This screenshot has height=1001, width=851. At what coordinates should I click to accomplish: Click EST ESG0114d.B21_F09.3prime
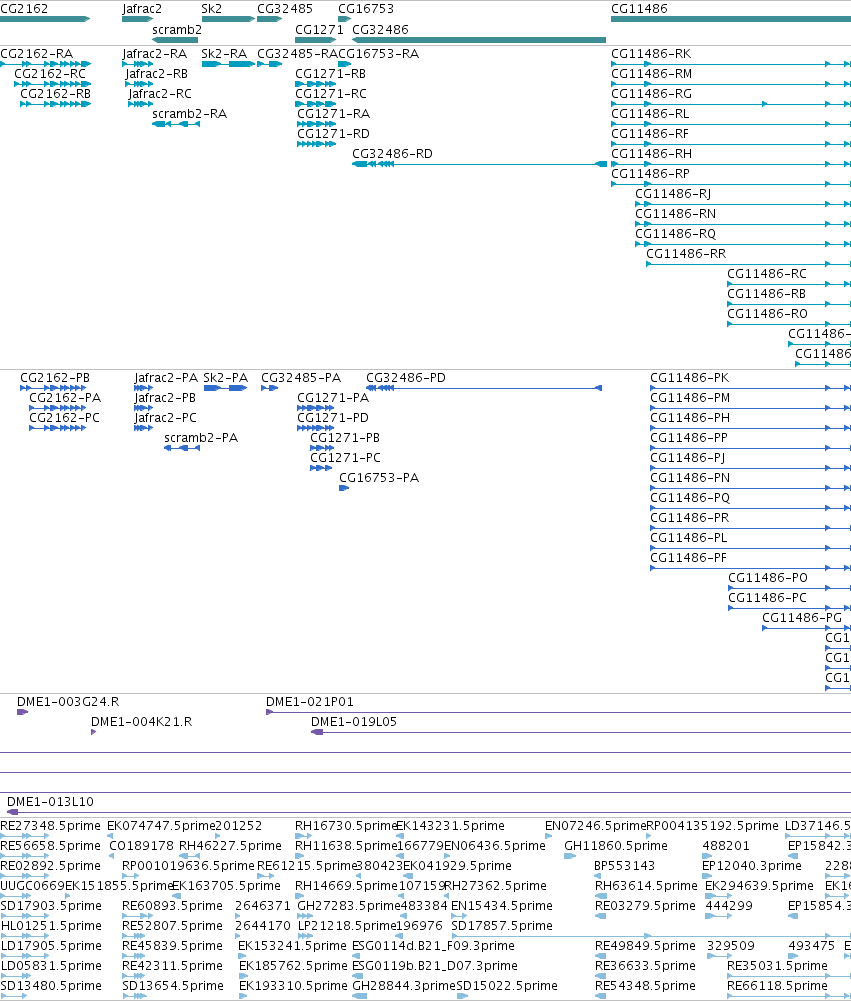pyautogui.click(x=433, y=946)
